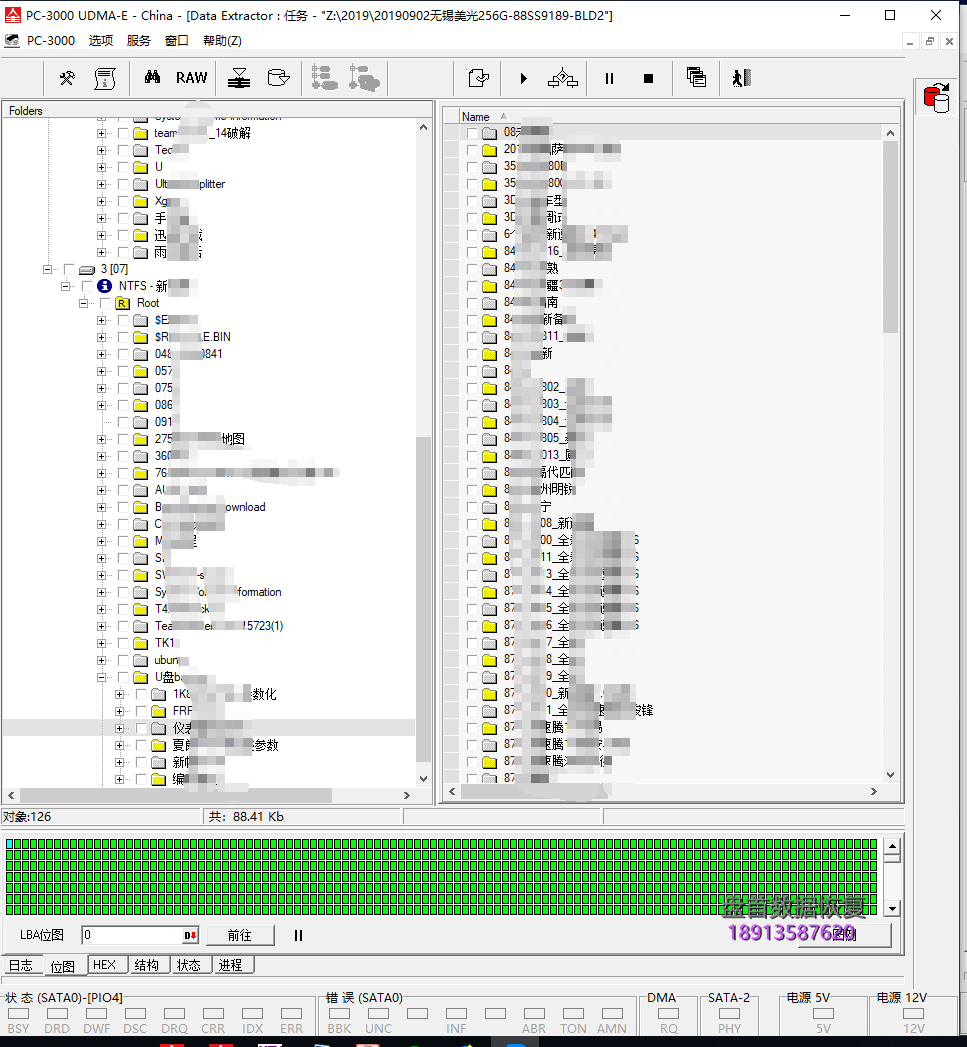
Task: Click the pause icon beside 前往 button
Action: pos(299,935)
